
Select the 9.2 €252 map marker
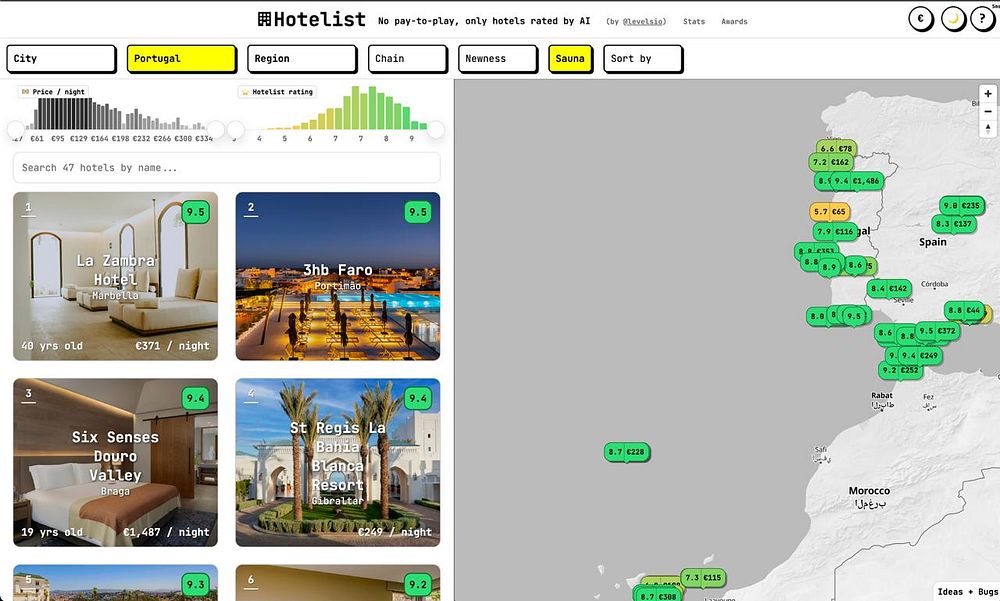[900, 370]
